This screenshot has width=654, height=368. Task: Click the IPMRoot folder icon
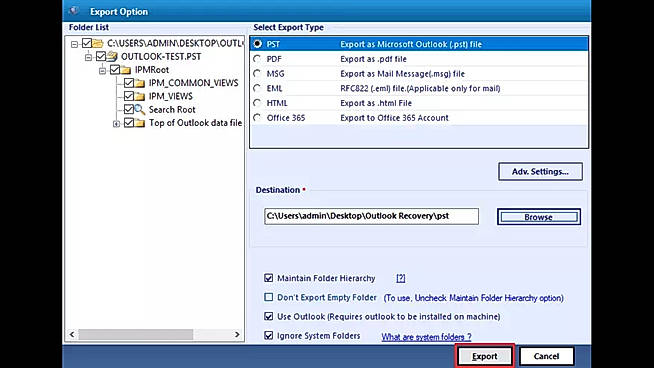click(126, 70)
